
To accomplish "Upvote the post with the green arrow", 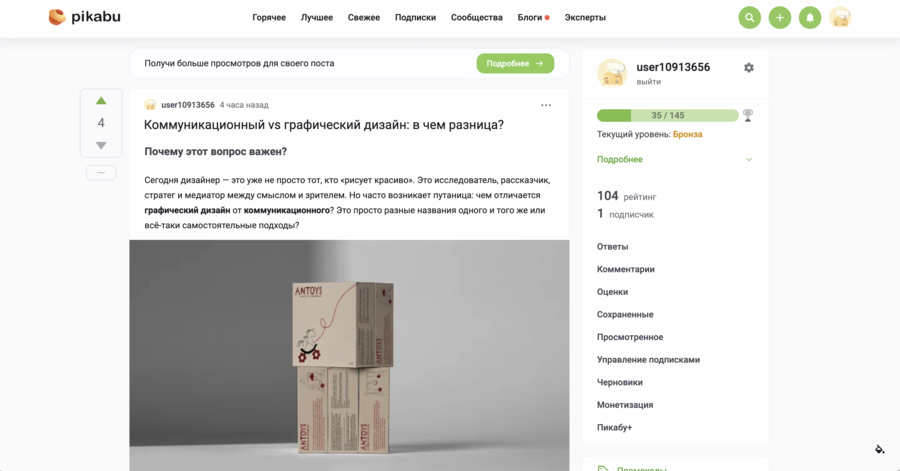I will pyautogui.click(x=101, y=101).
